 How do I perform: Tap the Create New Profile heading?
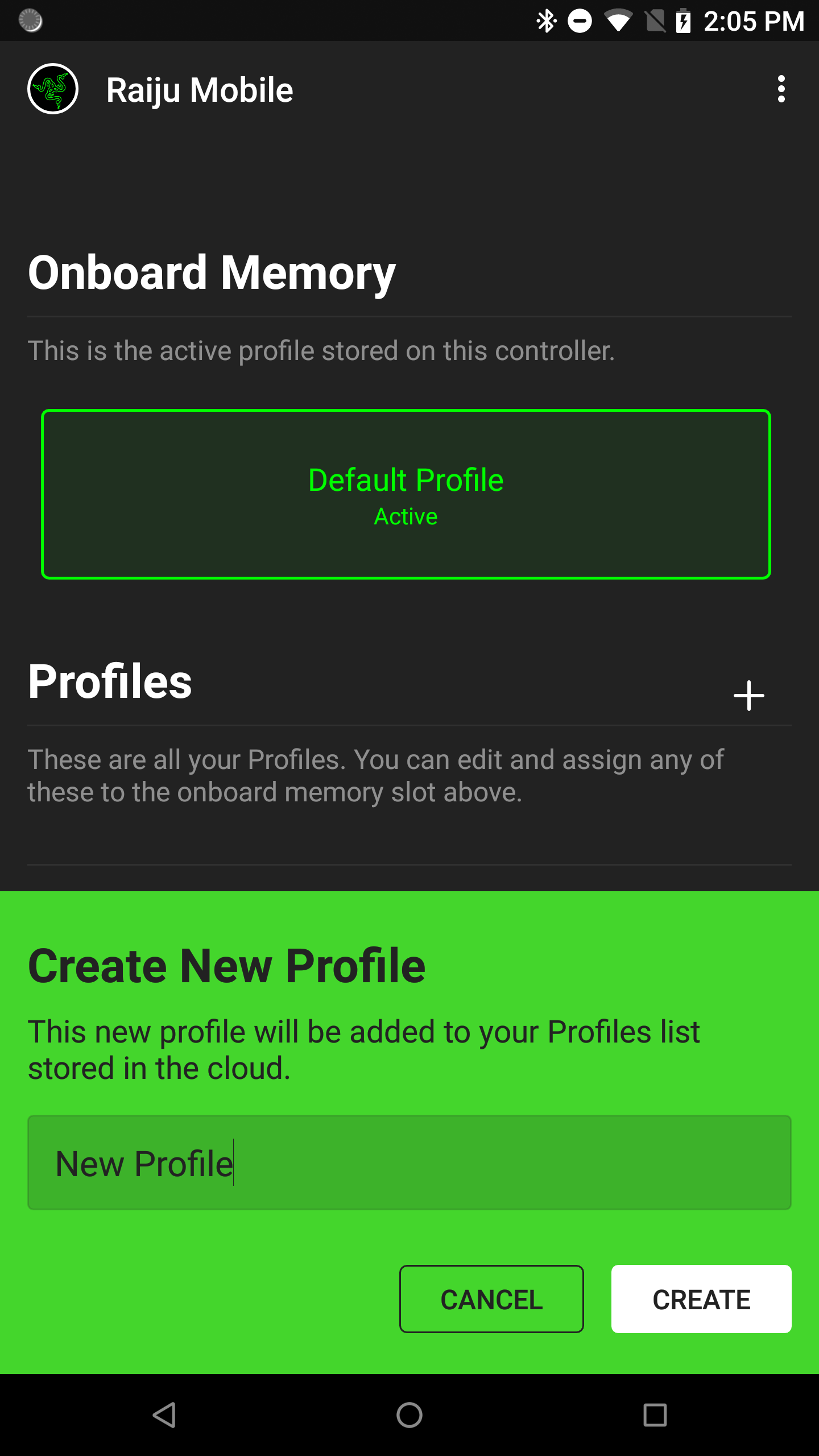(x=227, y=966)
